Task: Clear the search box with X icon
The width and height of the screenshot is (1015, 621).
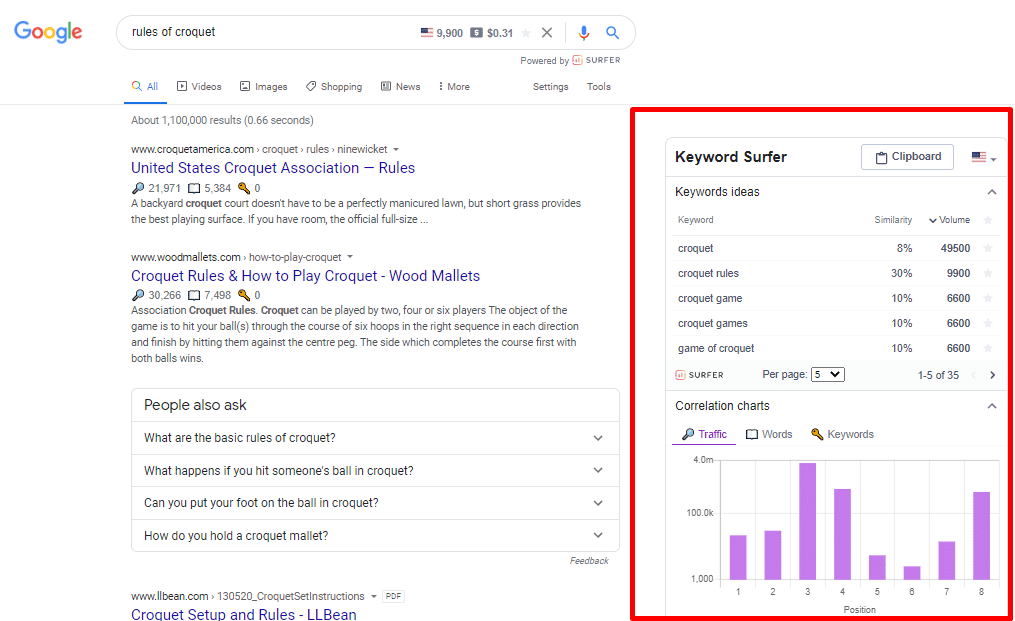Action: tap(547, 32)
